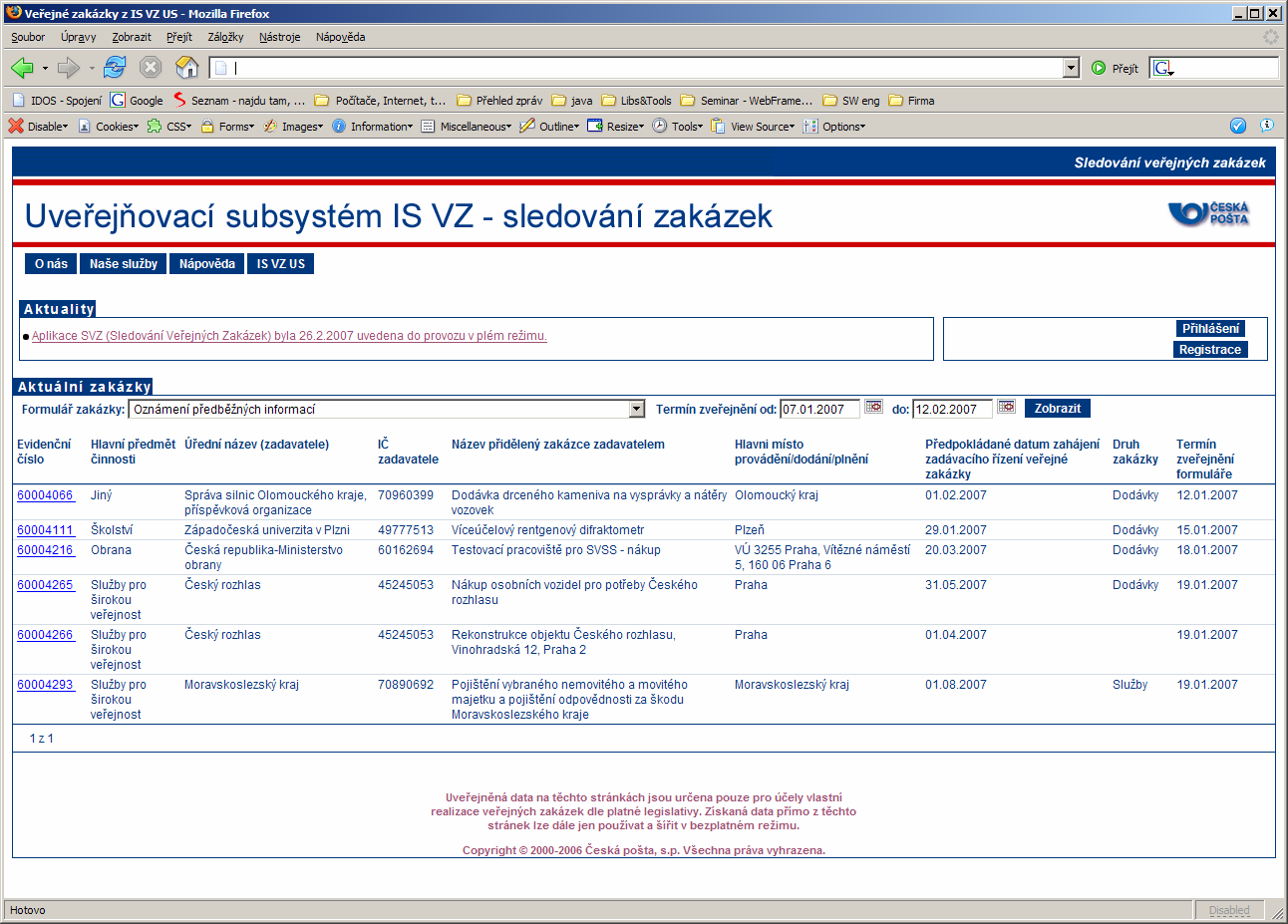Viewport: 1288px width, 924px height.
Task: Open the Přehled zpráv bookmark folder
Action: point(499,101)
